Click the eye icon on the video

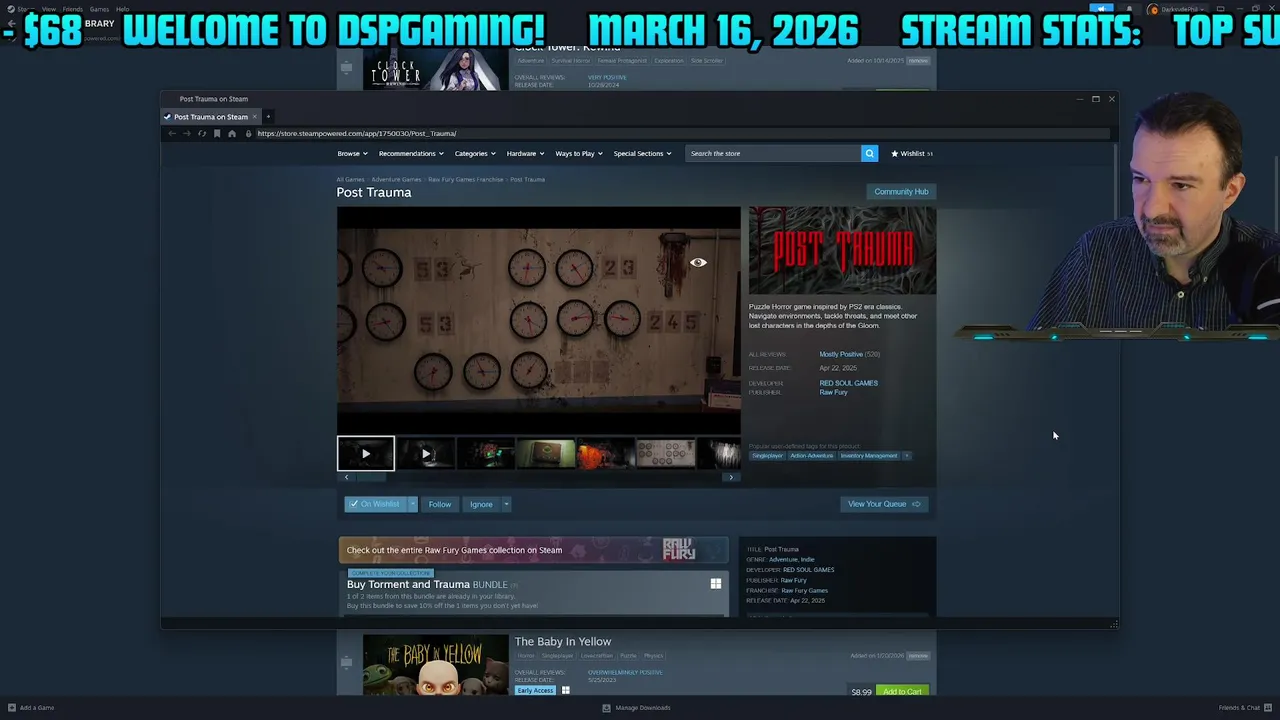[x=698, y=263]
